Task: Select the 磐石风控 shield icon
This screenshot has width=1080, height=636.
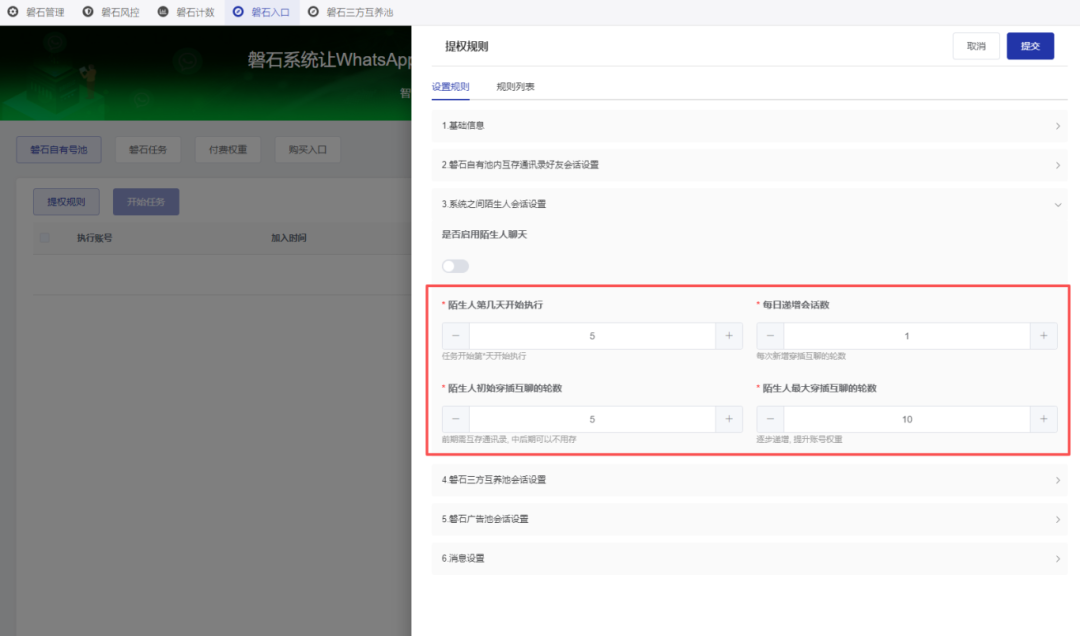Action: [86, 11]
